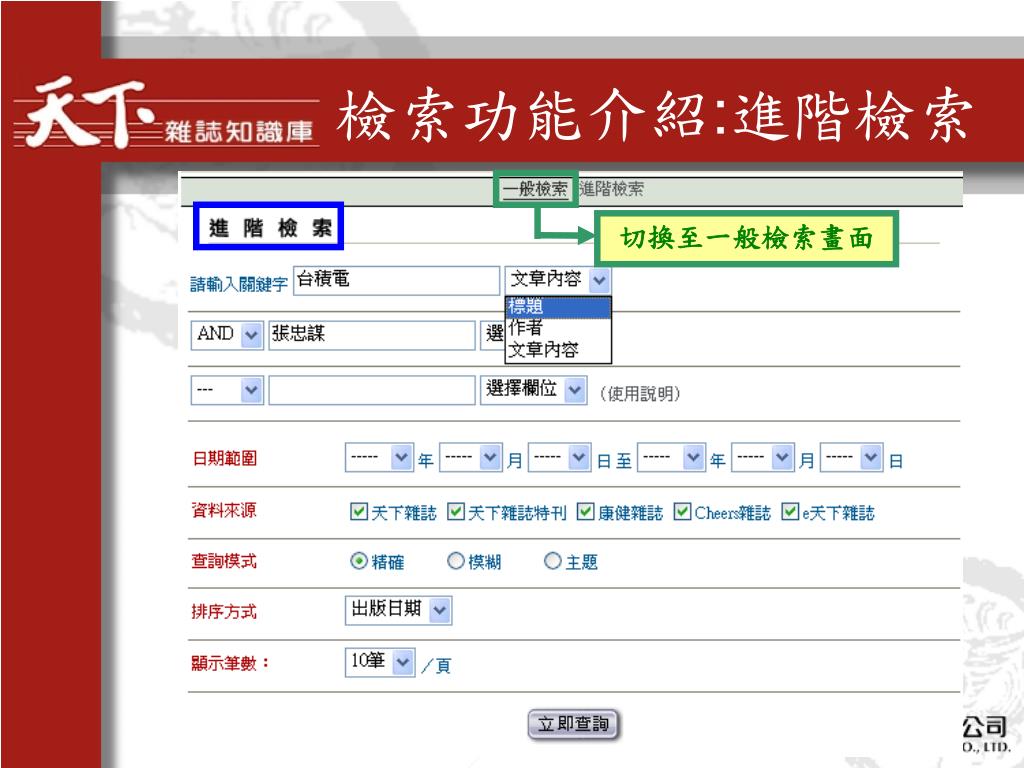
Task: Open the (使用說明) usage help link
Action: (639, 394)
